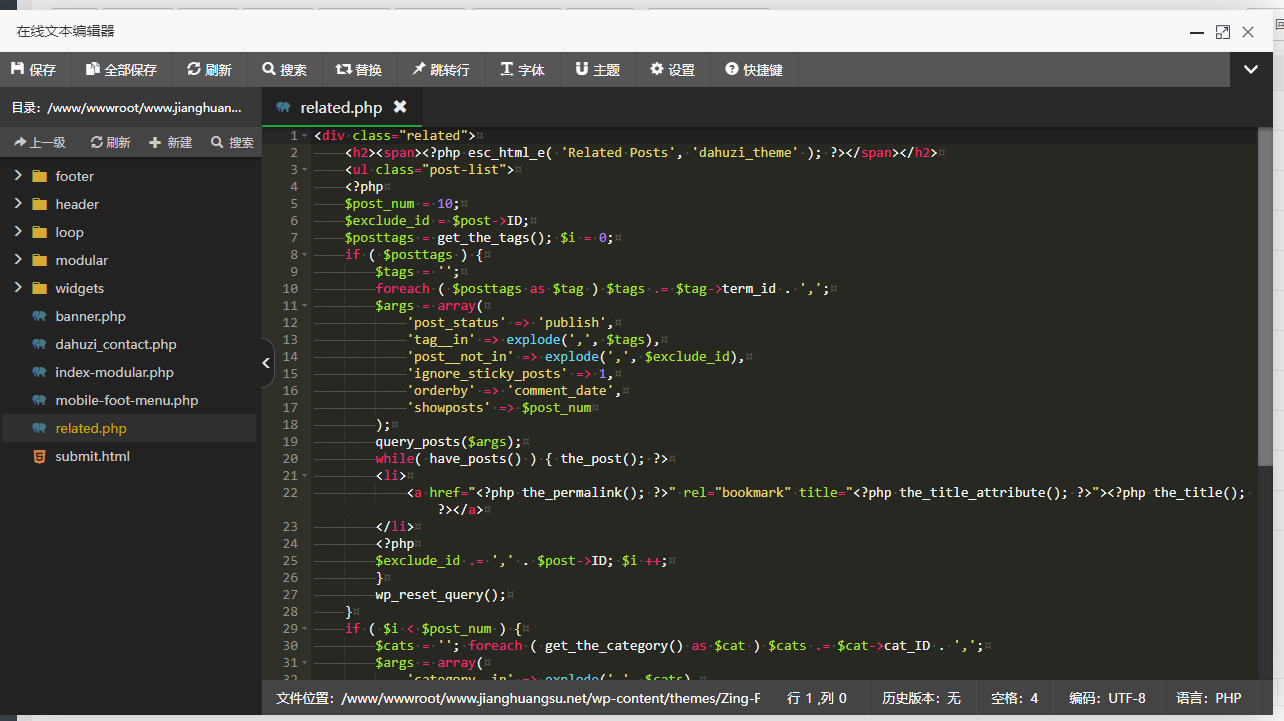Click the PHP icon beside banner.php
Image resolution: width=1284 pixels, height=721 pixels.
pyautogui.click(x=39, y=316)
